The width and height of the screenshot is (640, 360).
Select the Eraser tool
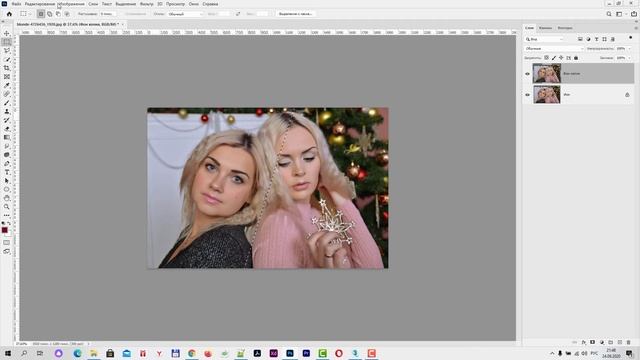coord(7,129)
